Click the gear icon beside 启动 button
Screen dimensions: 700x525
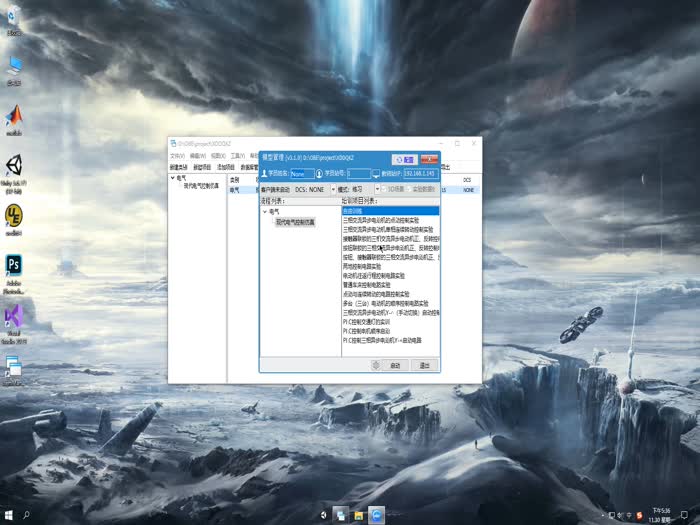coord(375,365)
